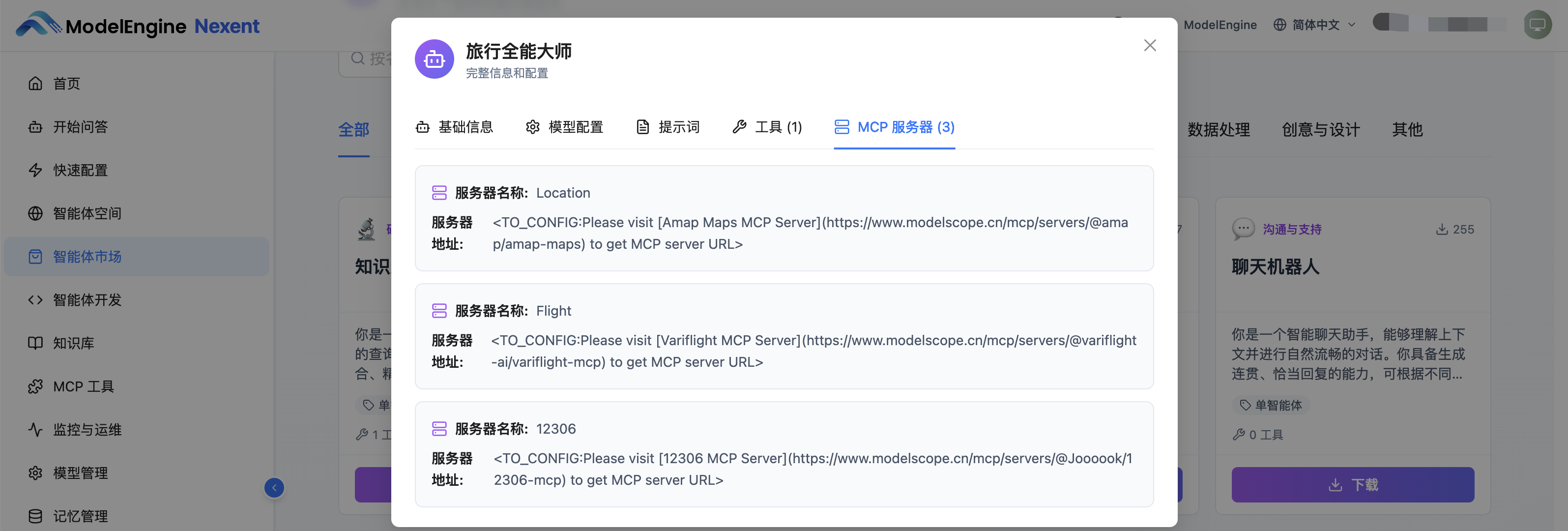Viewport: 1568px width, 531px height.
Task: Open the 知识库 knowledge base
Action: (73, 343)
